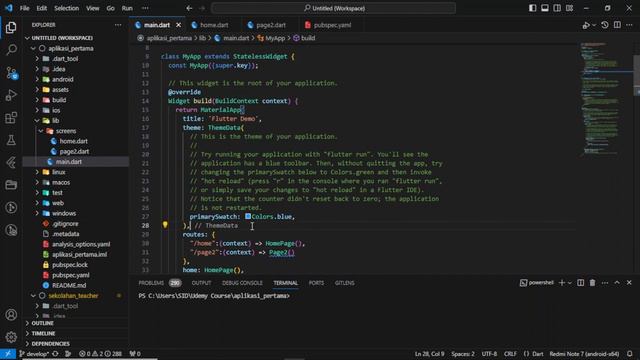Toggle bottom panel layout button
This screenshot has width=640, height=360.
(x=544, y=8)
